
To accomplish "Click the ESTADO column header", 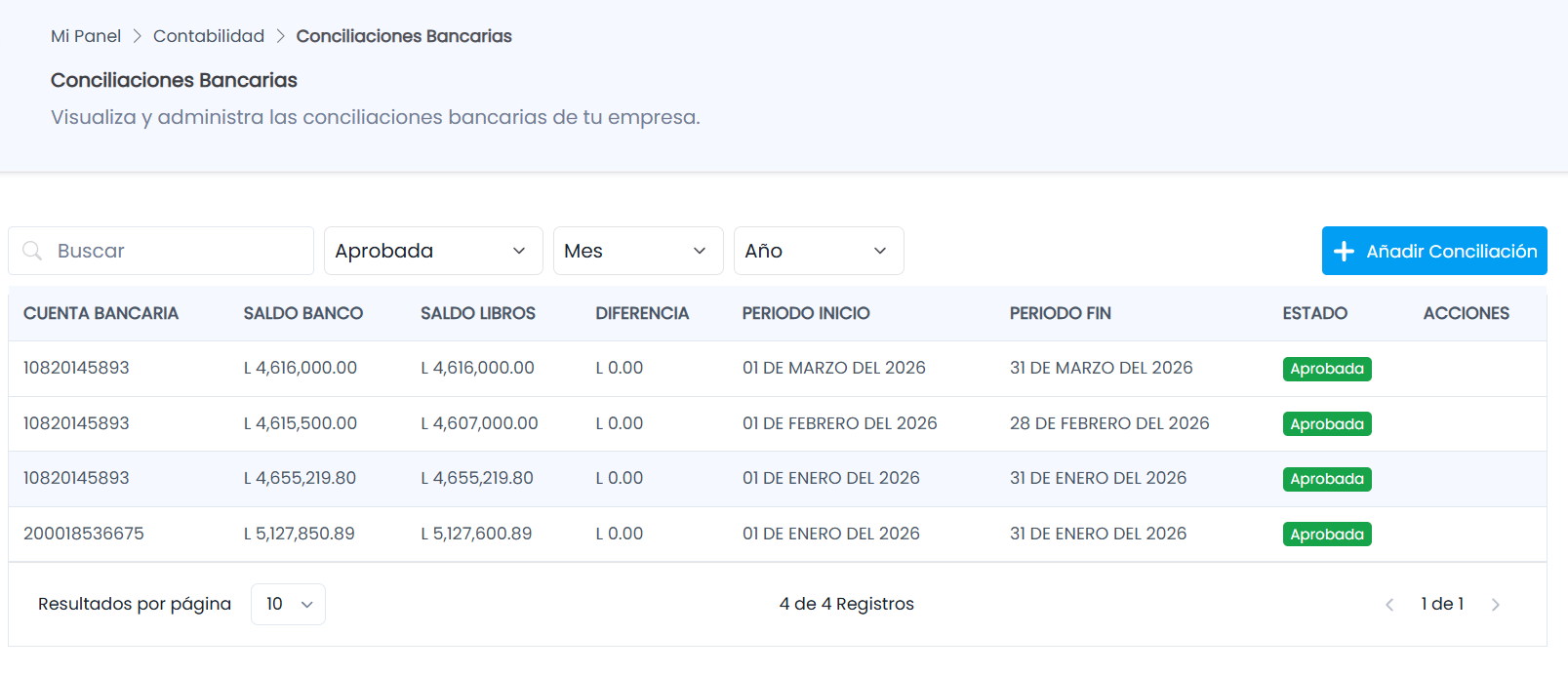I will pyautogui.click(x=1315, y=313).
